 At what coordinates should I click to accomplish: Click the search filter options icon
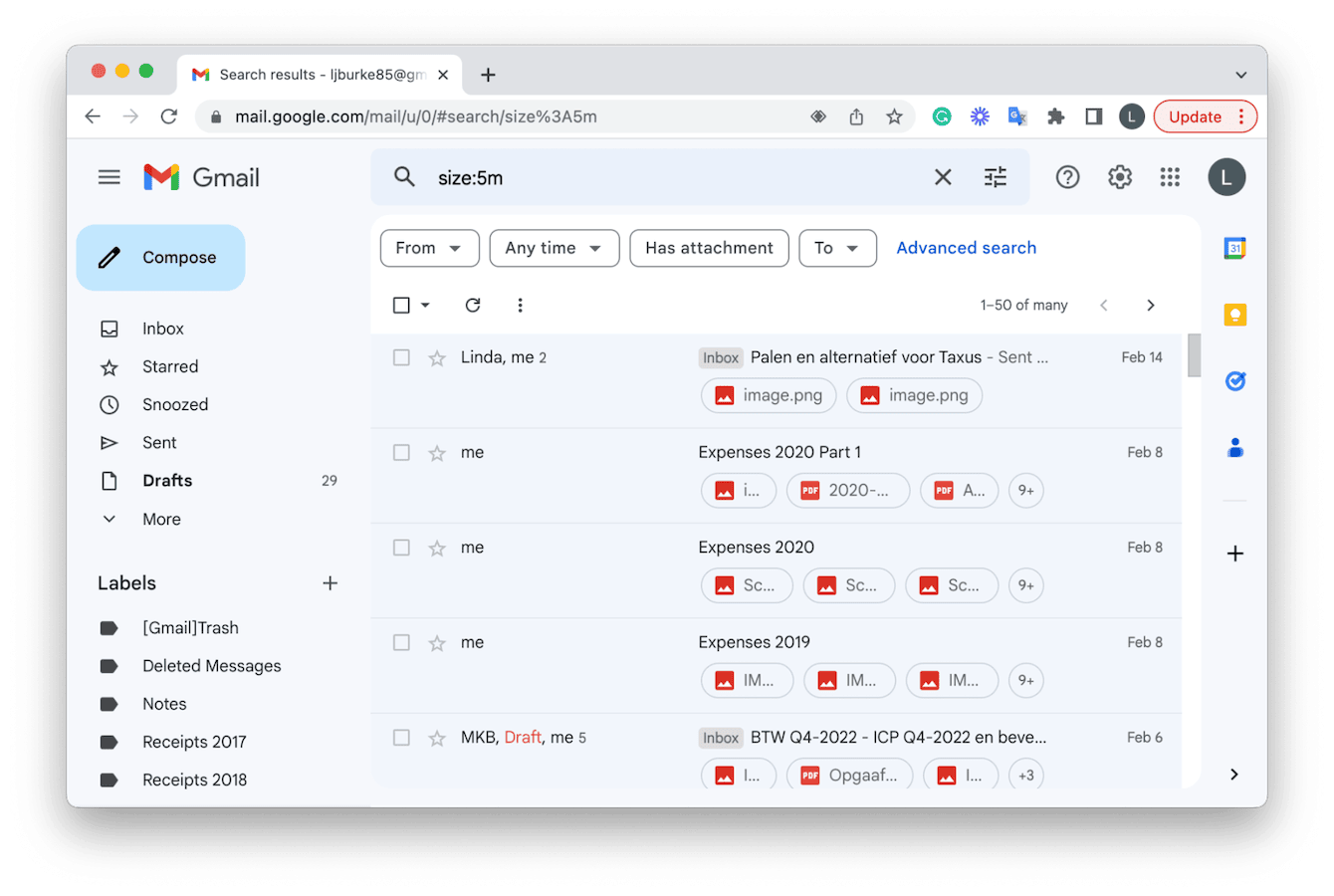(996, 177)
